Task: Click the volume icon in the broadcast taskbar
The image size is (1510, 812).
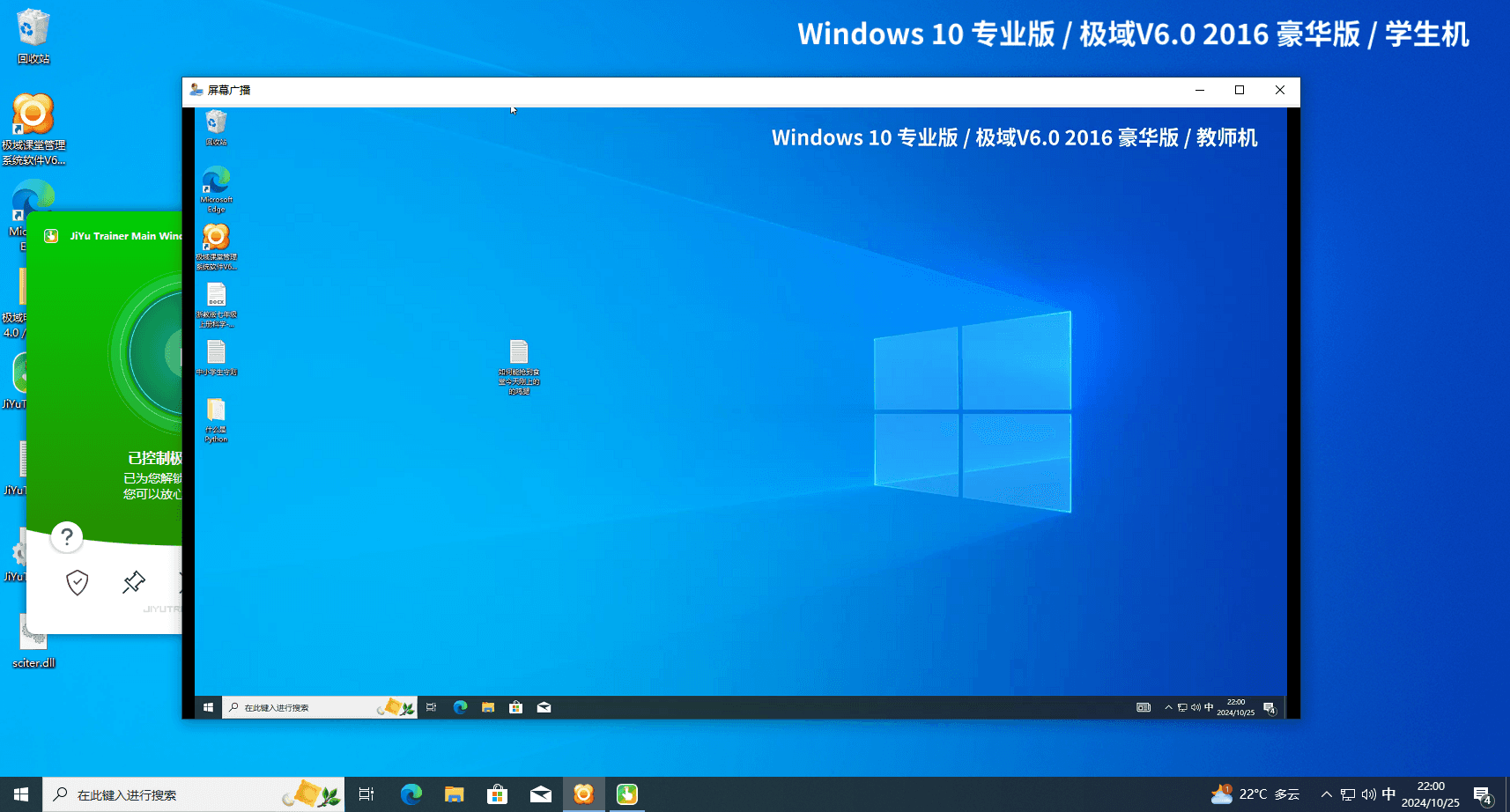Action: 1195,707
